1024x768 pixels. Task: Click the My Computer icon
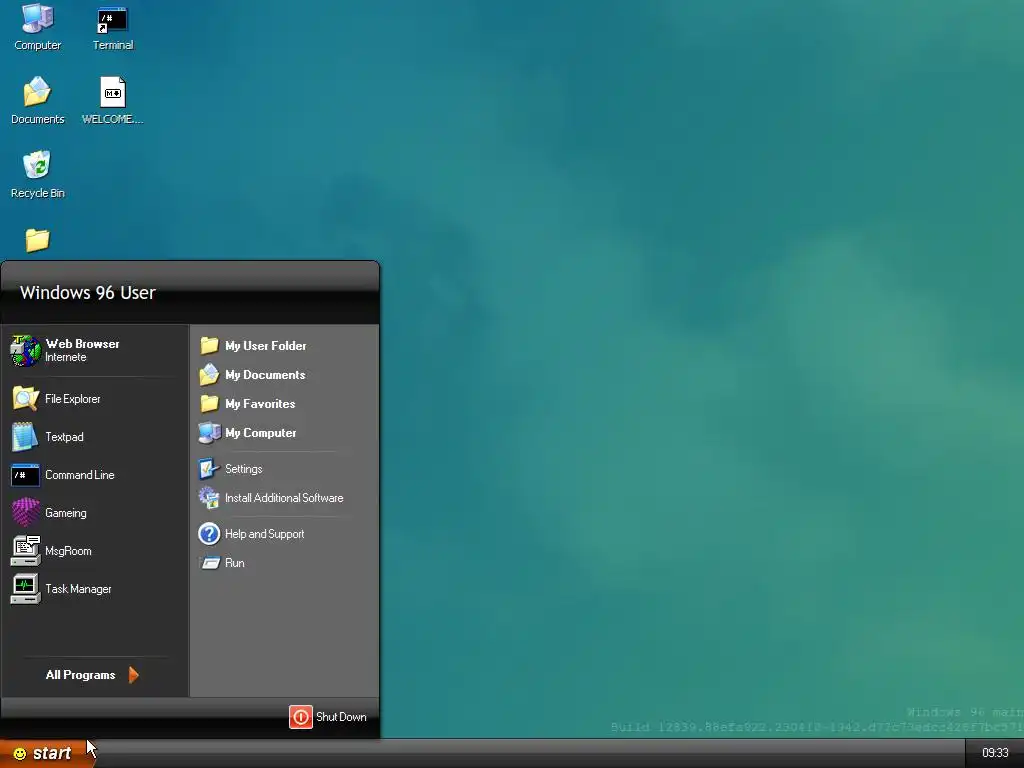(x=209, y=432)
